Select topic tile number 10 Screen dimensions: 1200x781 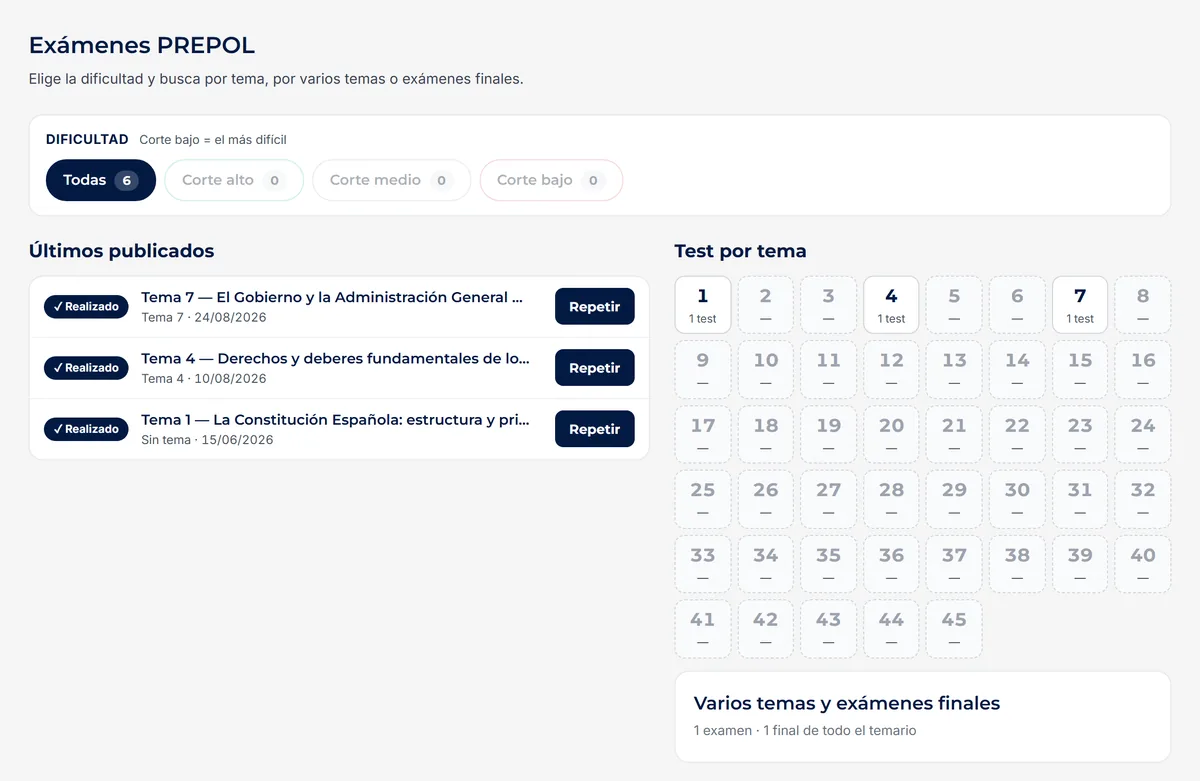(x=766, y=370)
